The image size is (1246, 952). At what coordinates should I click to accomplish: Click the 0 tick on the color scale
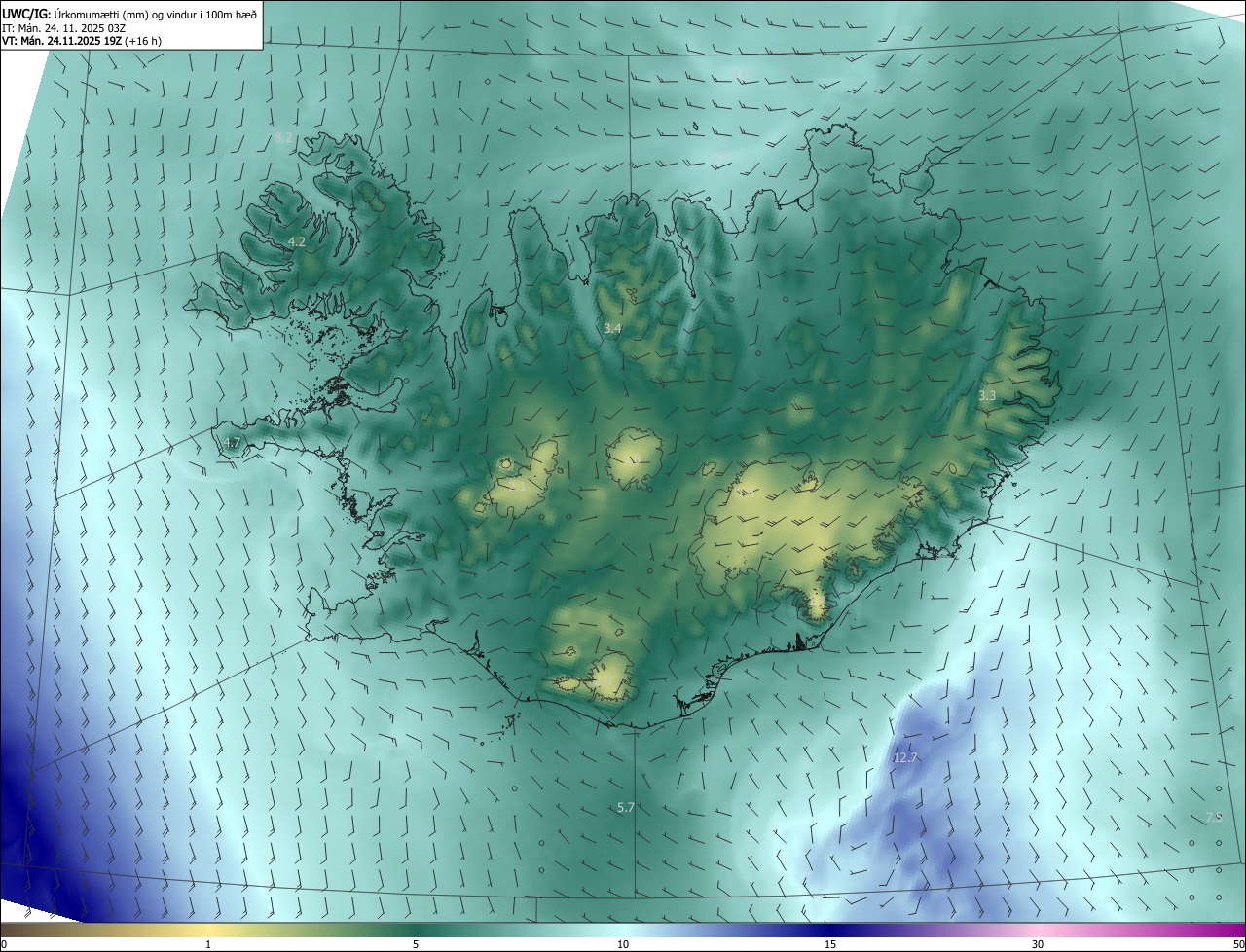coord(4,944)
